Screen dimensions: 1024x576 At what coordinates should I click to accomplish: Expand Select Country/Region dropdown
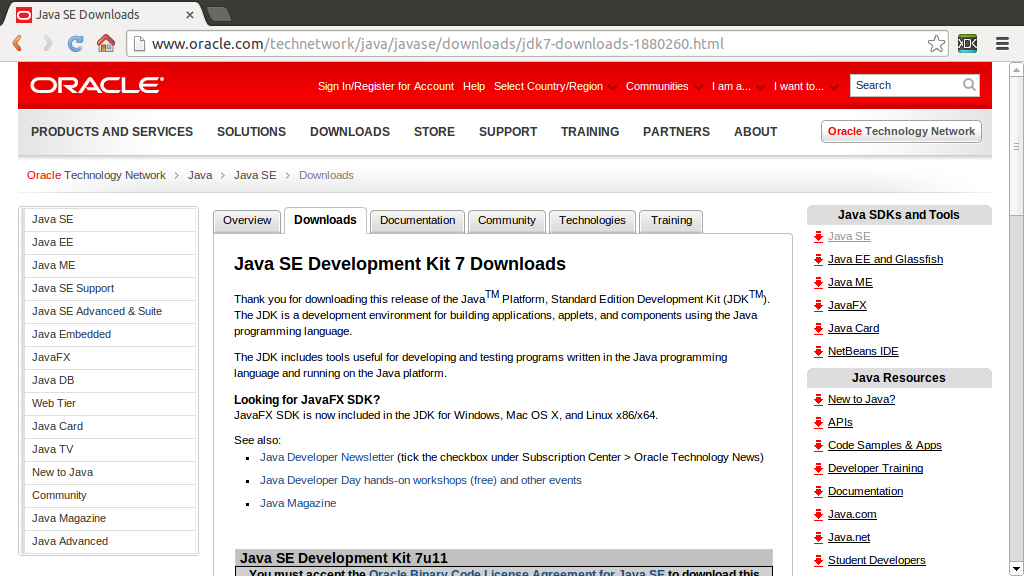(x=555, y=86)
